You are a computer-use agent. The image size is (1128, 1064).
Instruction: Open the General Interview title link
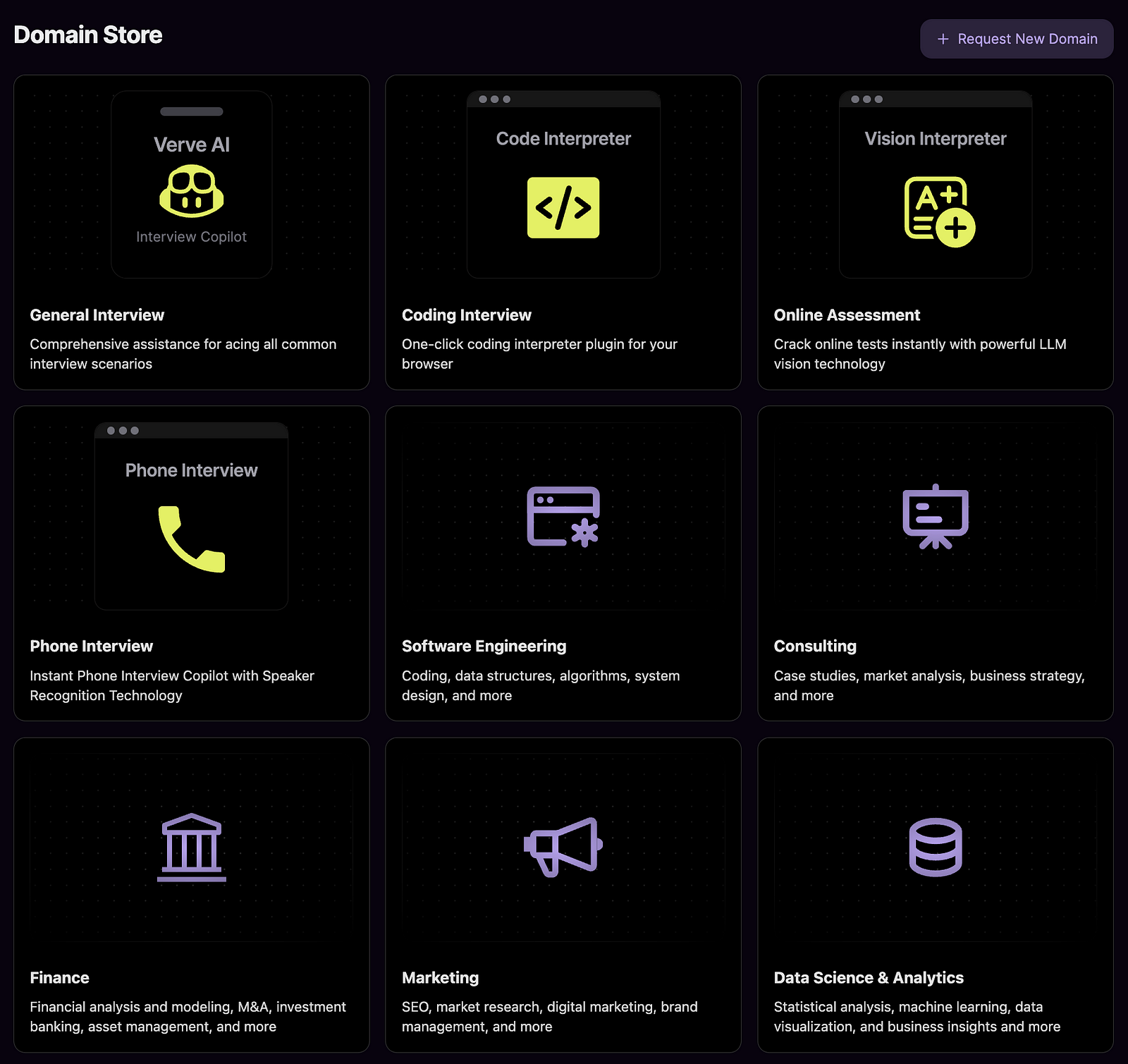(97, 315)
